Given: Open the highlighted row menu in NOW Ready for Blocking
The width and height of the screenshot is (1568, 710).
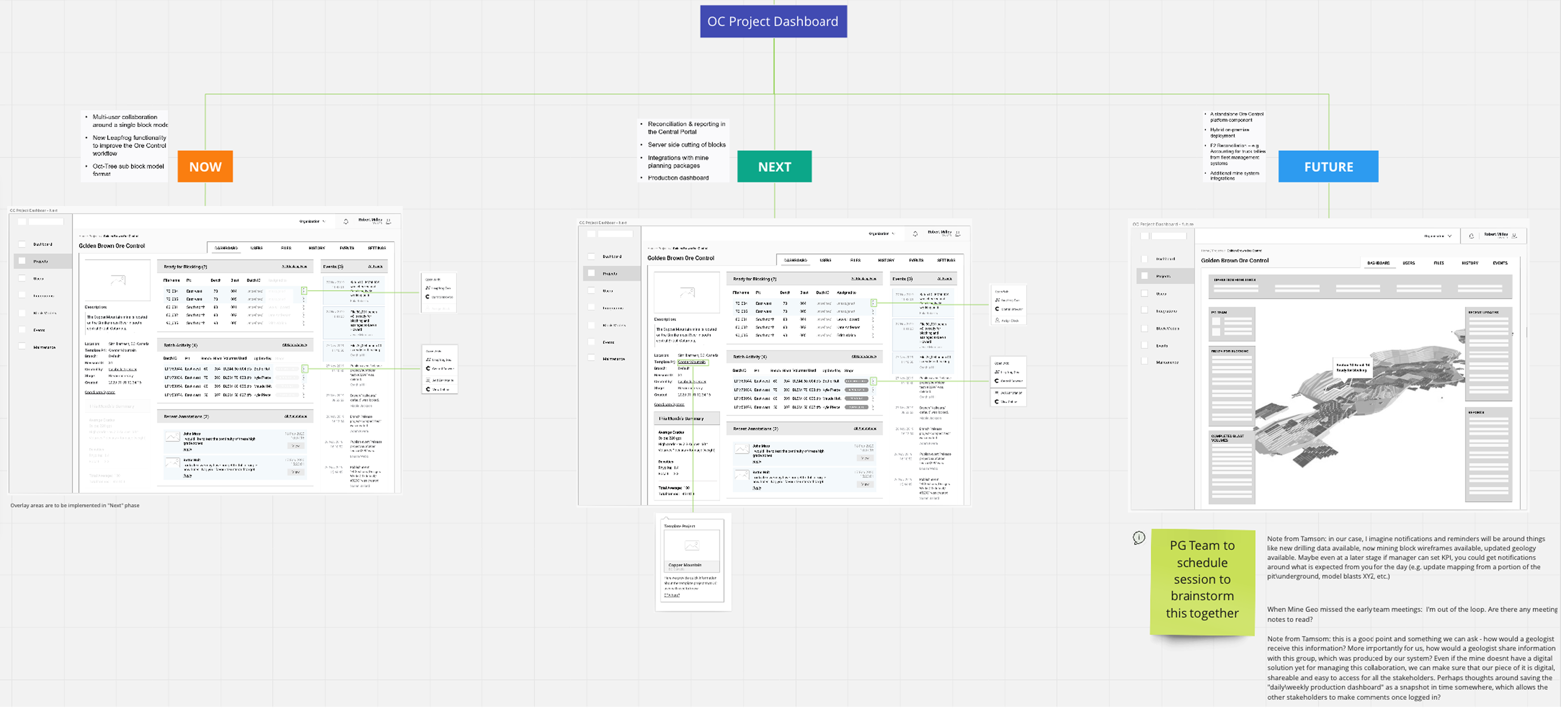Looking at the screenshot, I should [x=305, y=292].
